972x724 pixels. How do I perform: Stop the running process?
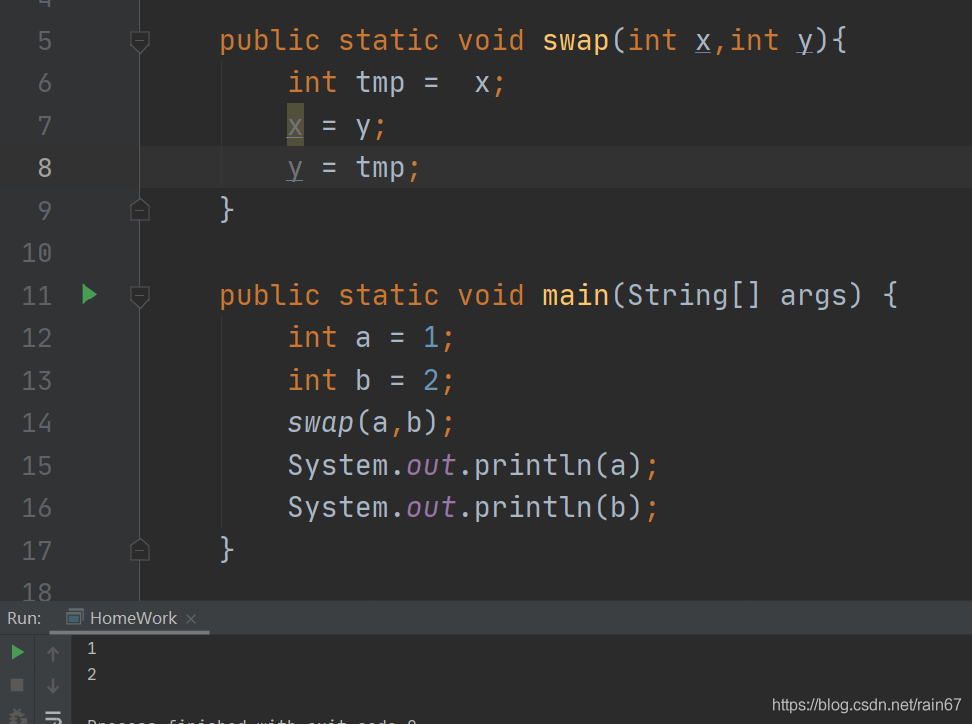click(x=17, y=685)
